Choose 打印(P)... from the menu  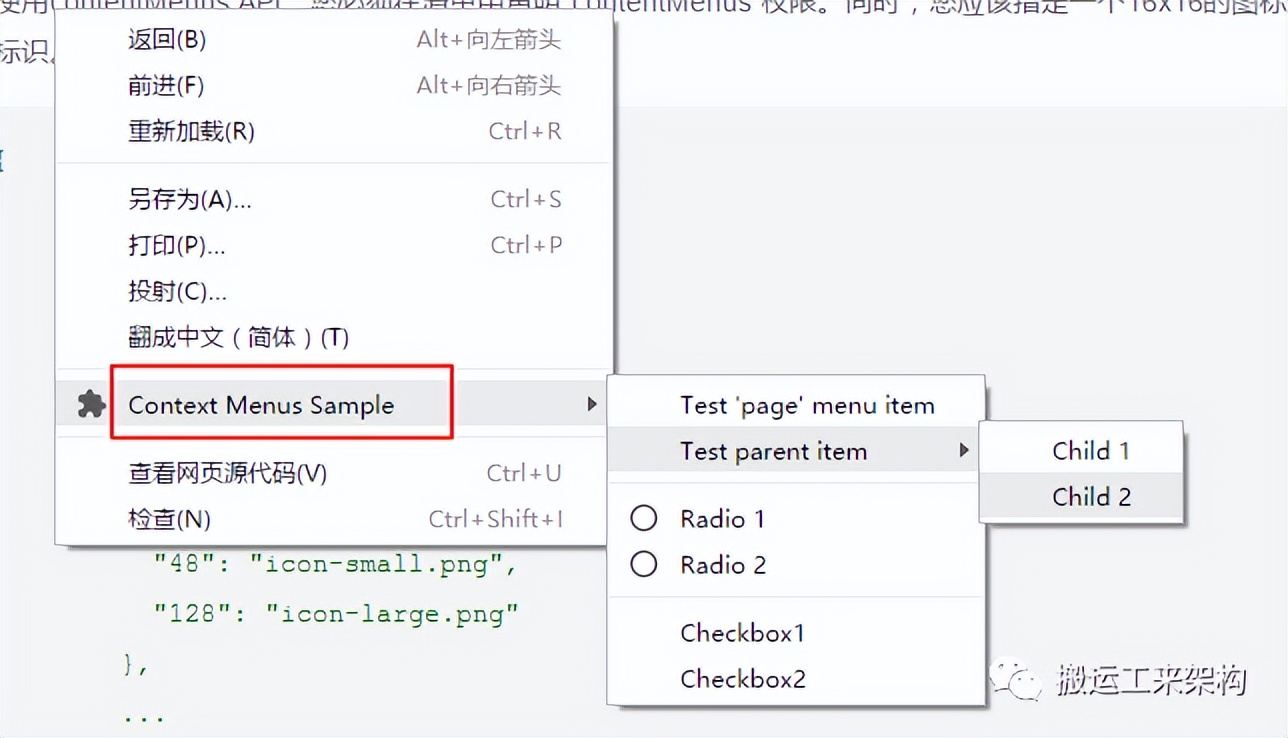pyautogui.click(x=332, y=245)
